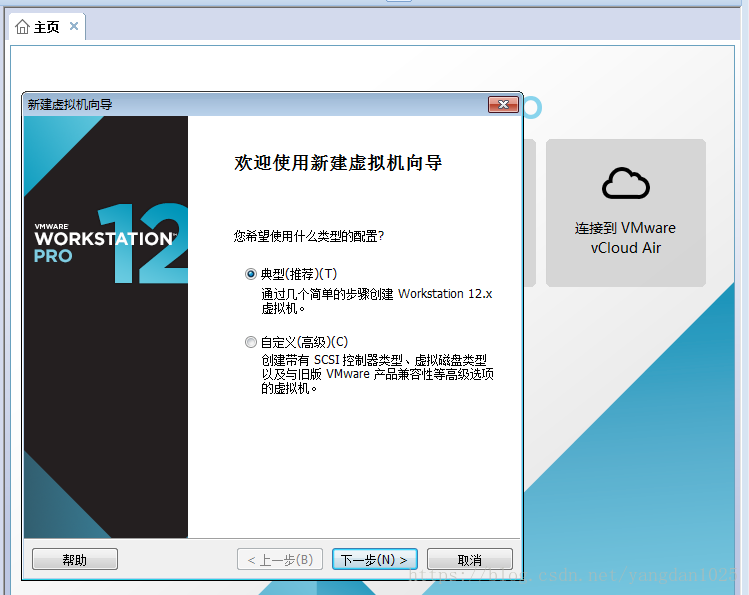
Task: Open help with the 帮助 button
Action: [x=75, y=559]
